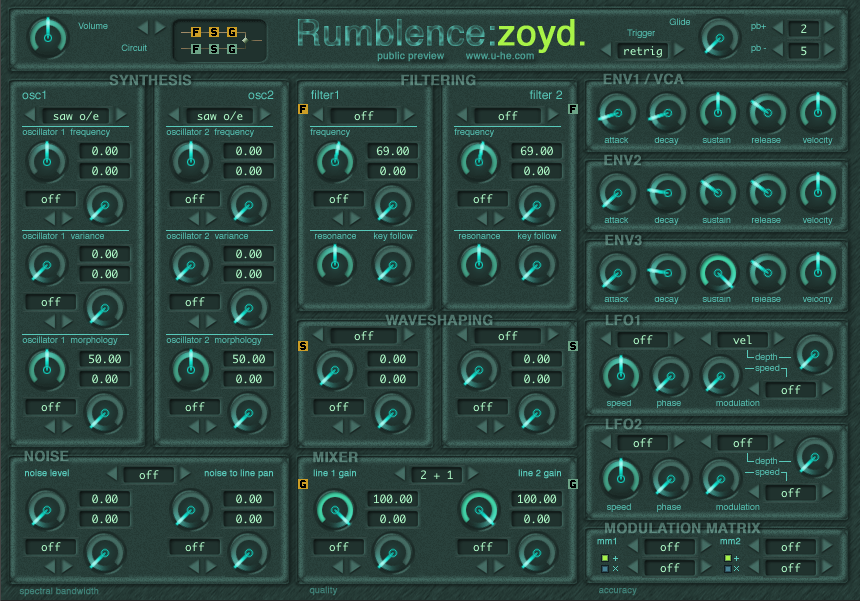
Task: Adjust LFO1 speed knob
Action: (621, 376)
